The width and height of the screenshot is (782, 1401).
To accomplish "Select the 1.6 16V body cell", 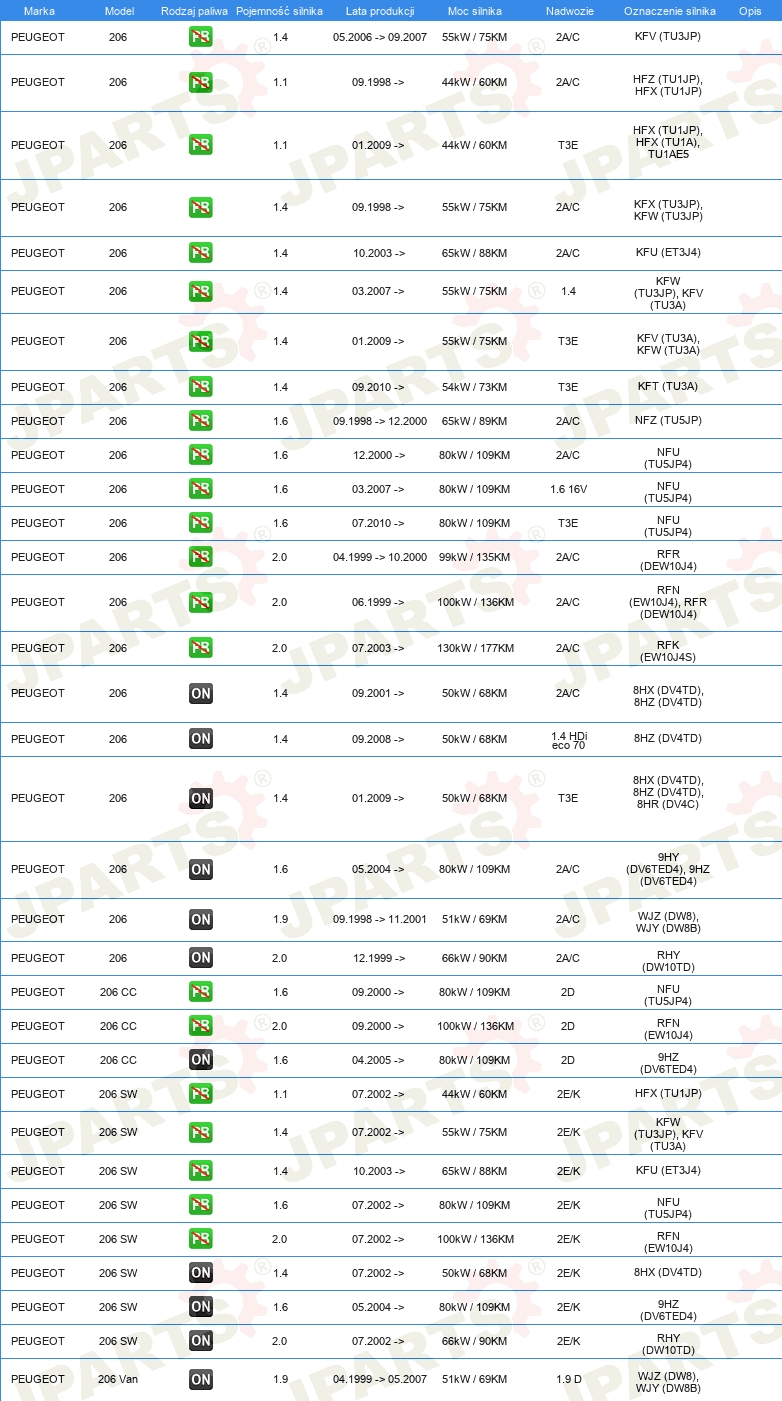I will tap(568, 489).
